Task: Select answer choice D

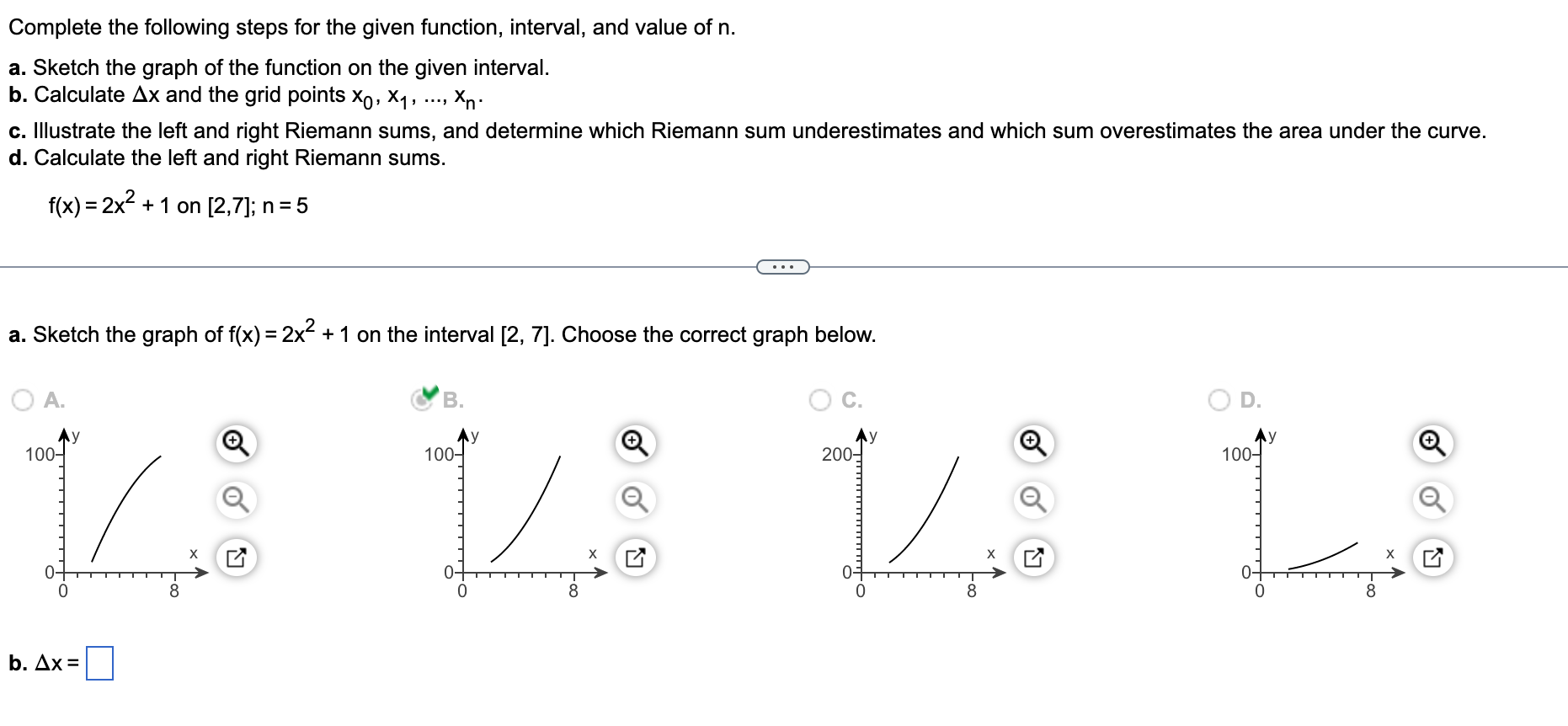Action: (x=1219, y=400)
